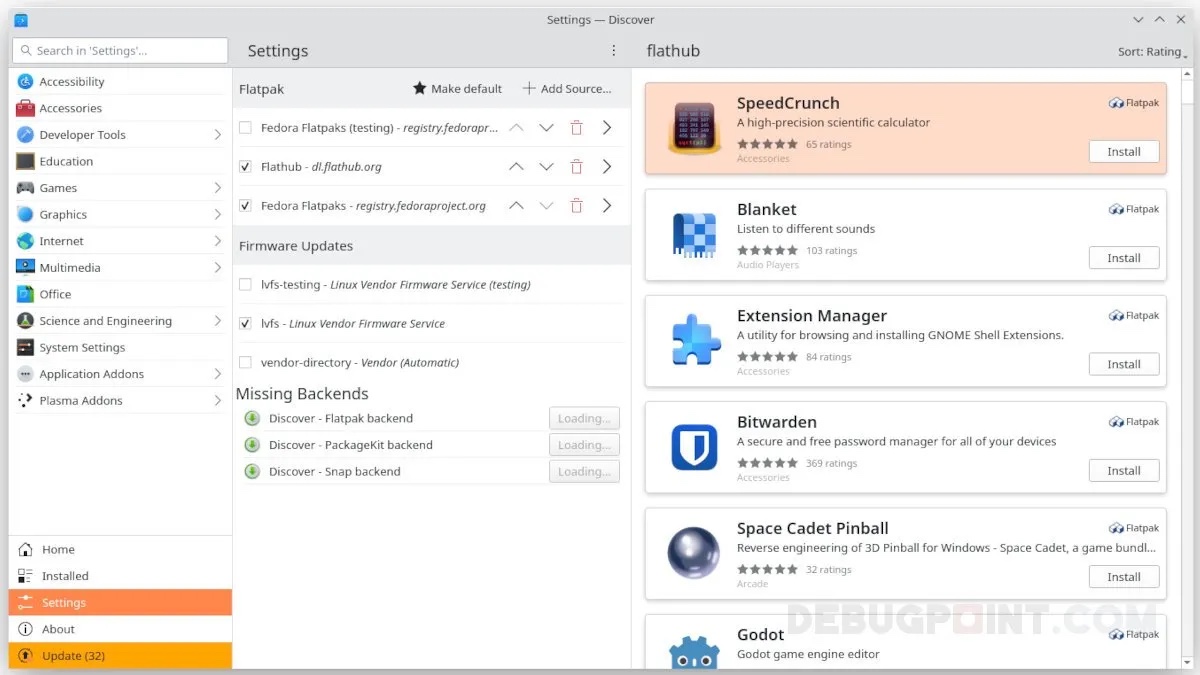This screenshot has height=675, width=1200.
Task: Delete the Flathub source using its trash icon
Action: (x=576, y=166)
